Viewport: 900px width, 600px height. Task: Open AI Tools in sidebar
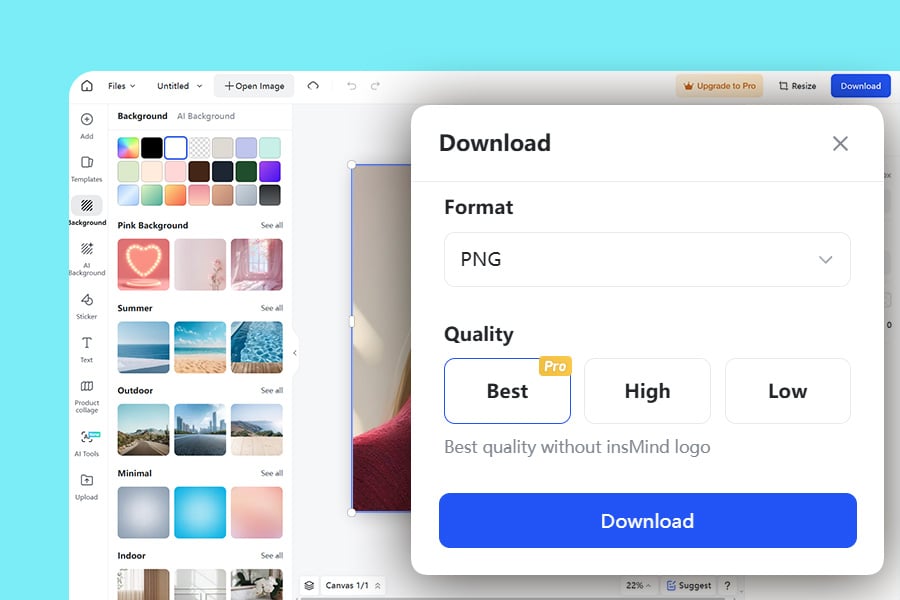[x=87, y=443]
